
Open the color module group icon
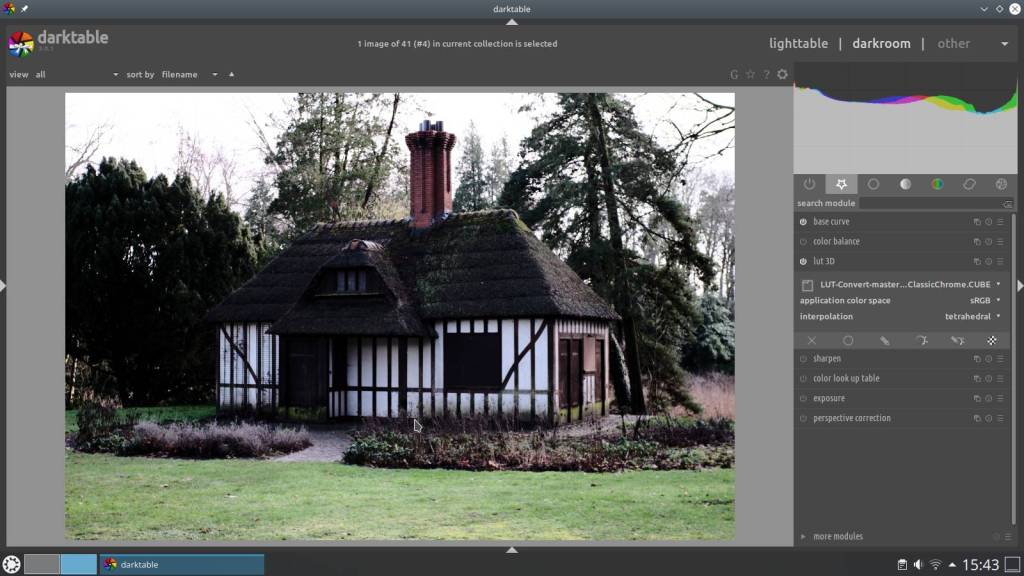pyautogui.click(x=937, y=184)
